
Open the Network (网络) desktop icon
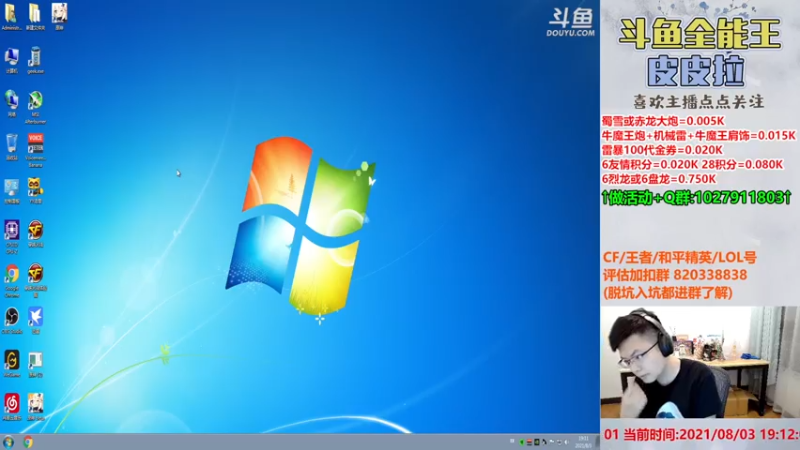pos(11,104)
